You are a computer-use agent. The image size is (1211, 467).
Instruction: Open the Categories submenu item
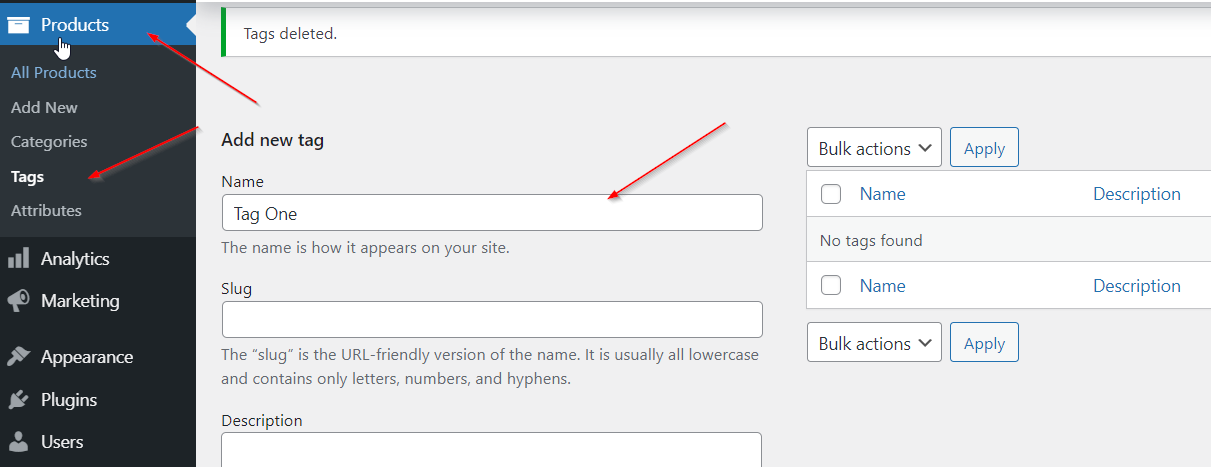point(49,142)
